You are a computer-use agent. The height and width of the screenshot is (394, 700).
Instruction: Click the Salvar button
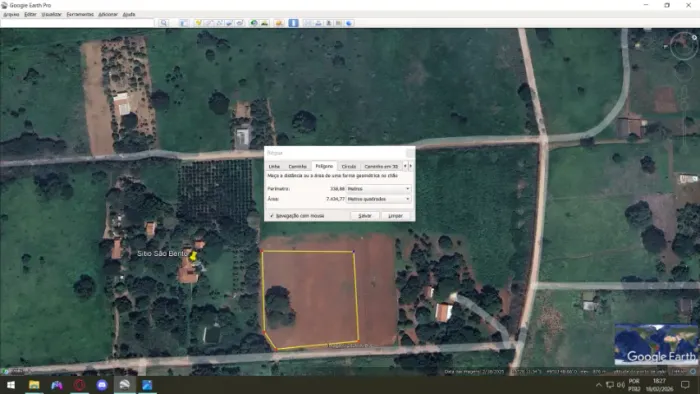point(365,216)
